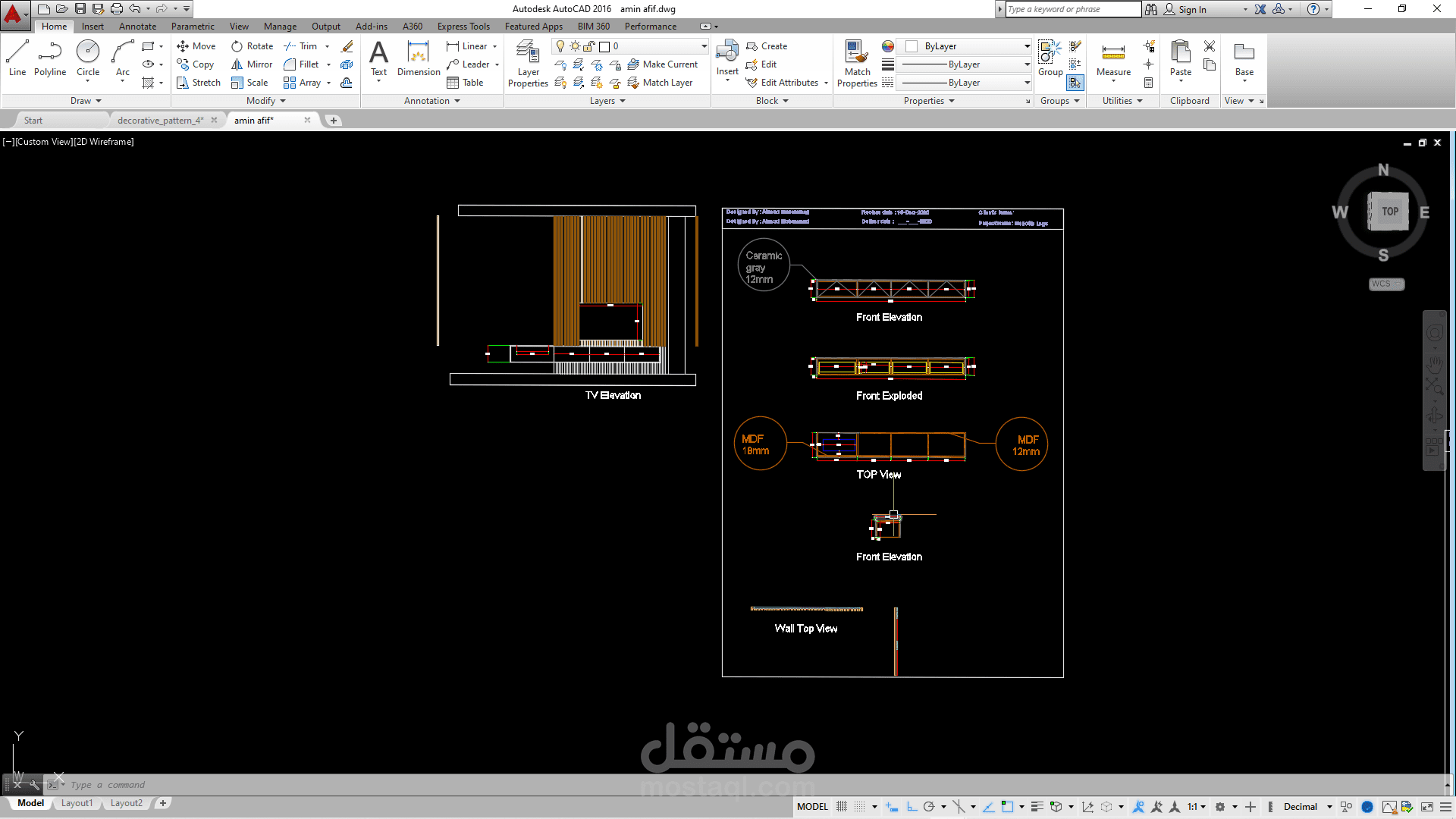Open the ByLayer object color dropdown

[x=1027, y=46]
